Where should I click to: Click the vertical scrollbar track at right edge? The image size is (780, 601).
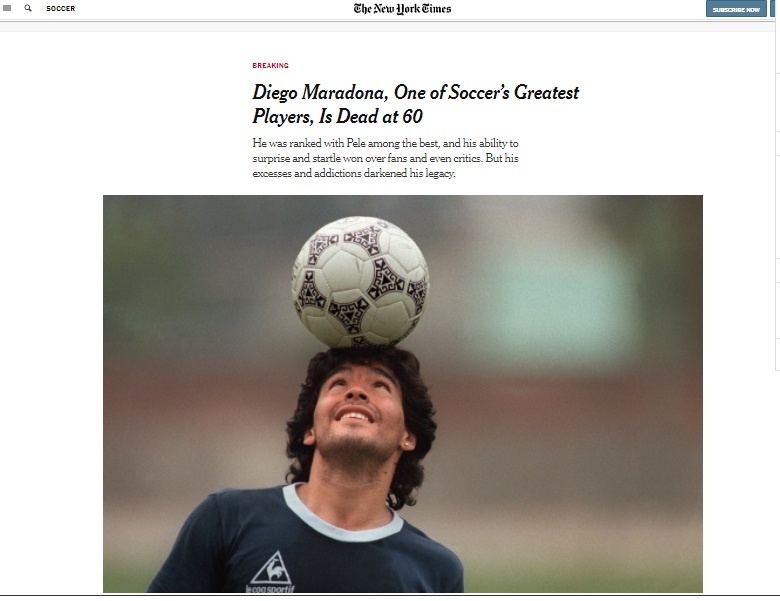(x=778, y=299)
